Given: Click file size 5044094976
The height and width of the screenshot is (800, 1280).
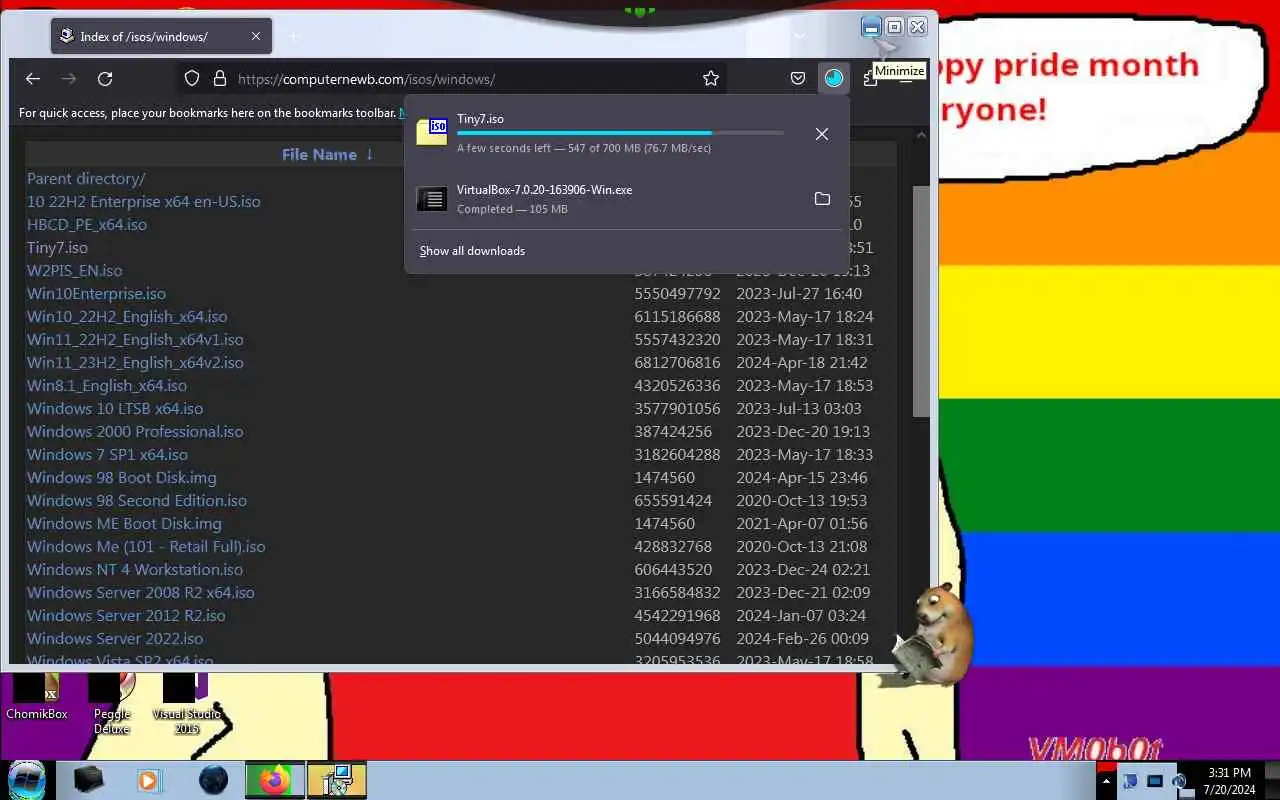Looking at the screenshot, I should [x=677, y=638].
